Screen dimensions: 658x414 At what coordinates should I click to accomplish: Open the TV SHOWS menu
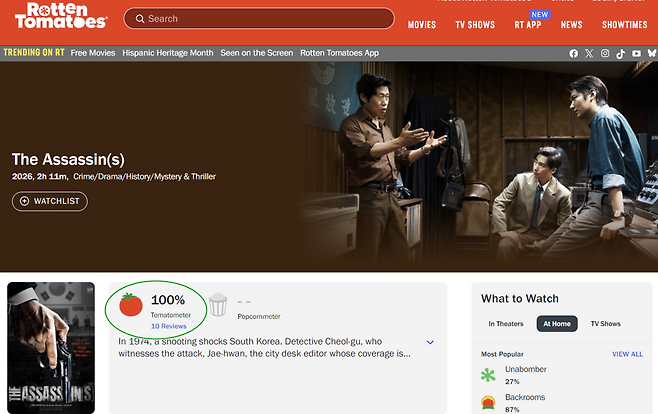(475, 25)
